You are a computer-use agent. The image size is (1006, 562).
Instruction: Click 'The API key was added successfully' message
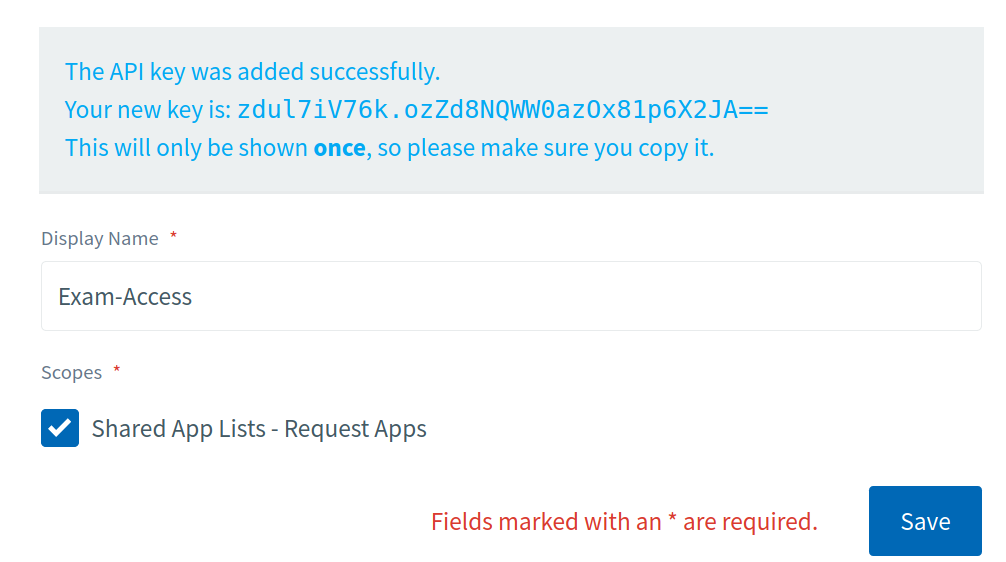tap(252, 72)
